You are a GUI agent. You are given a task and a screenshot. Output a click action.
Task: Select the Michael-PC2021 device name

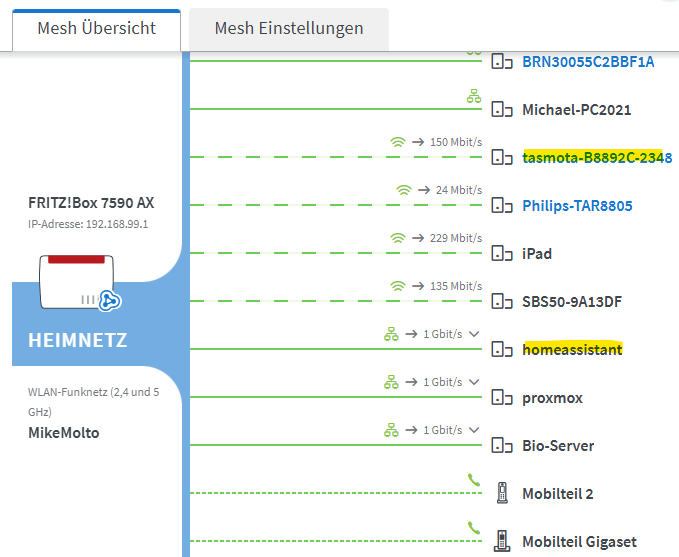tap(576, 110)
